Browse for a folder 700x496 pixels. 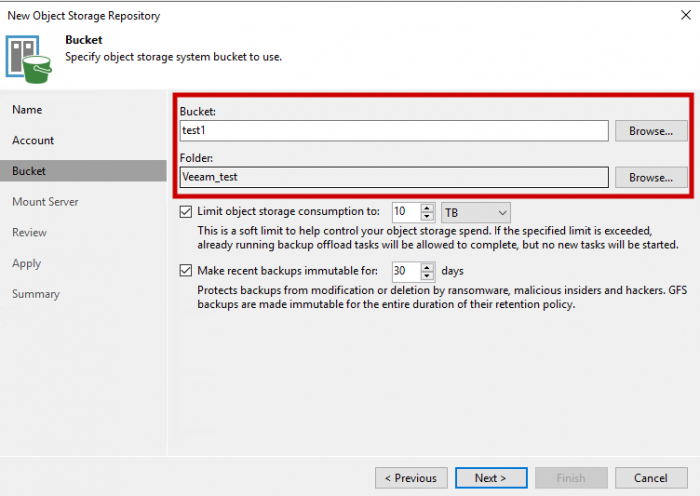point(651,177)
